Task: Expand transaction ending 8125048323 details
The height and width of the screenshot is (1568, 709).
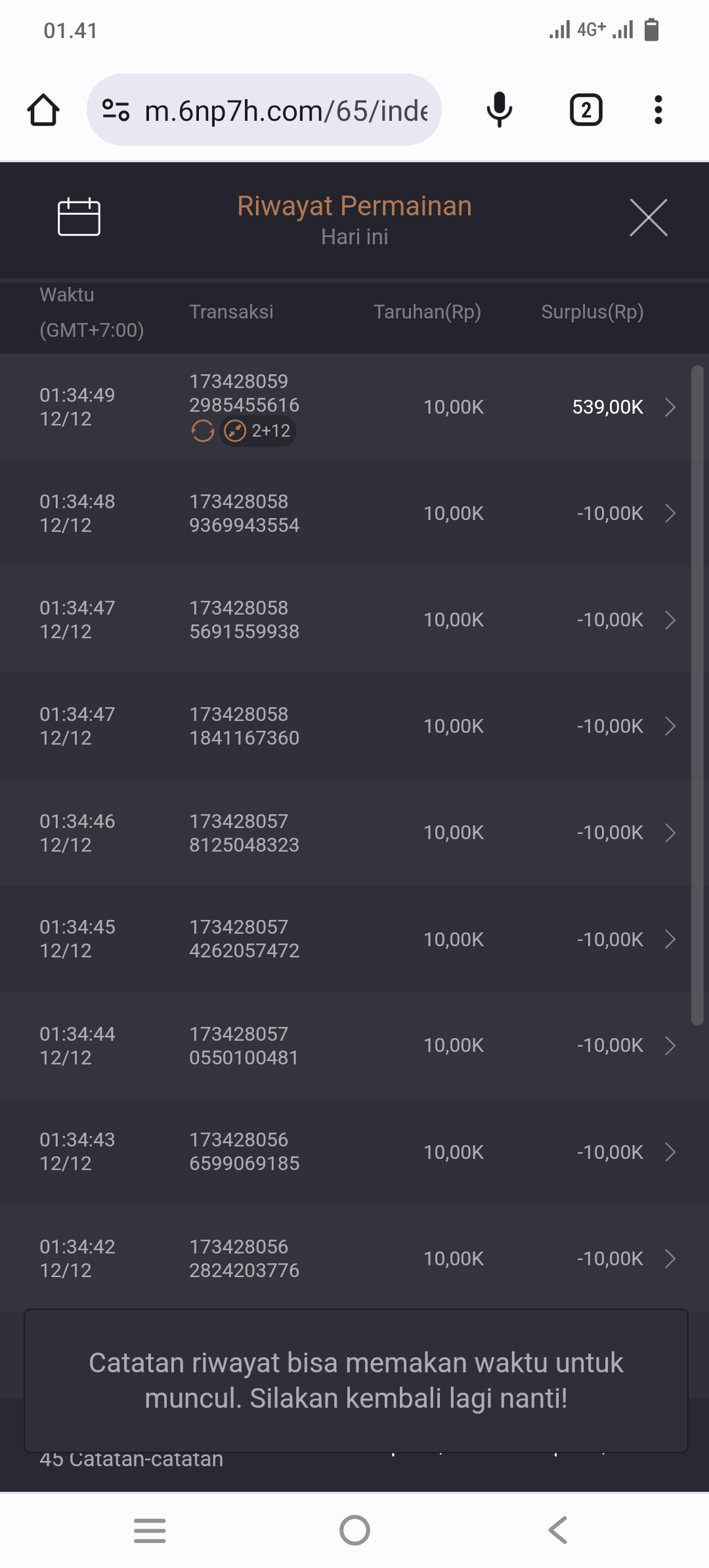Action: 670,833
